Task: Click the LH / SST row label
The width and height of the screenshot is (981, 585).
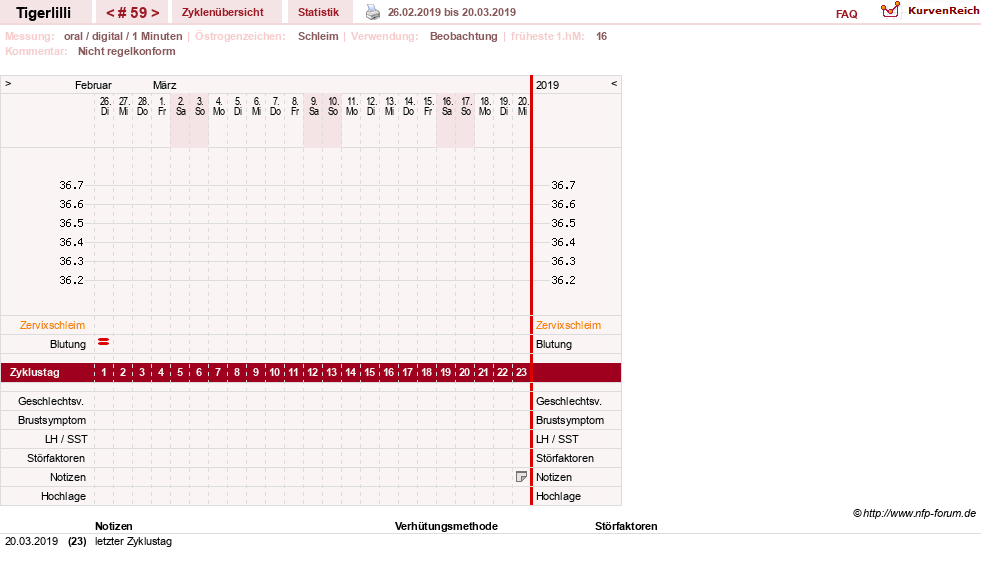Action: [66, 439]
